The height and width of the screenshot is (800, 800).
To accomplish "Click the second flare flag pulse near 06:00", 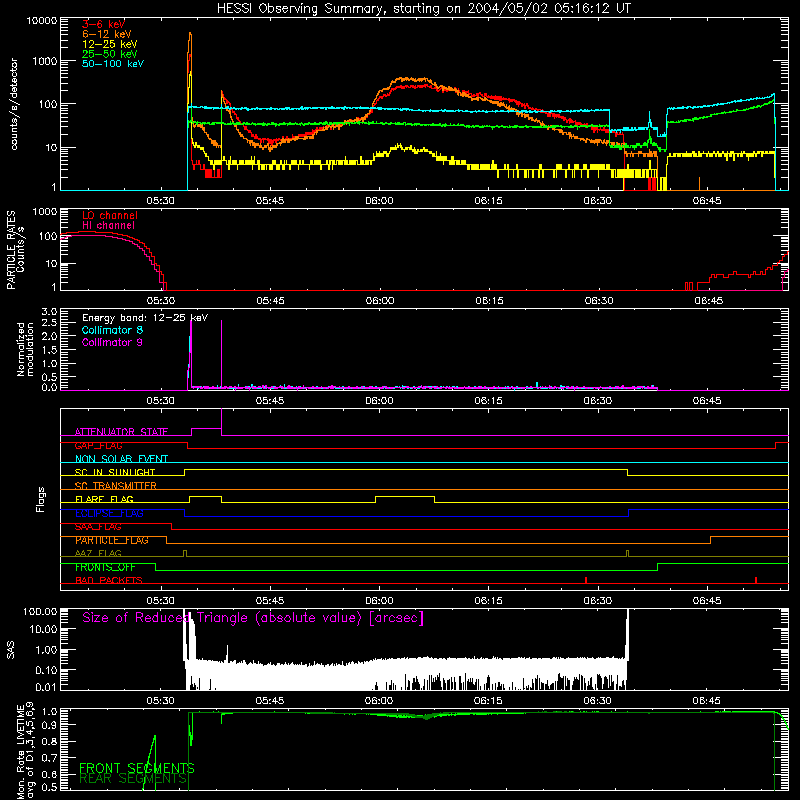I will (405, 499).
